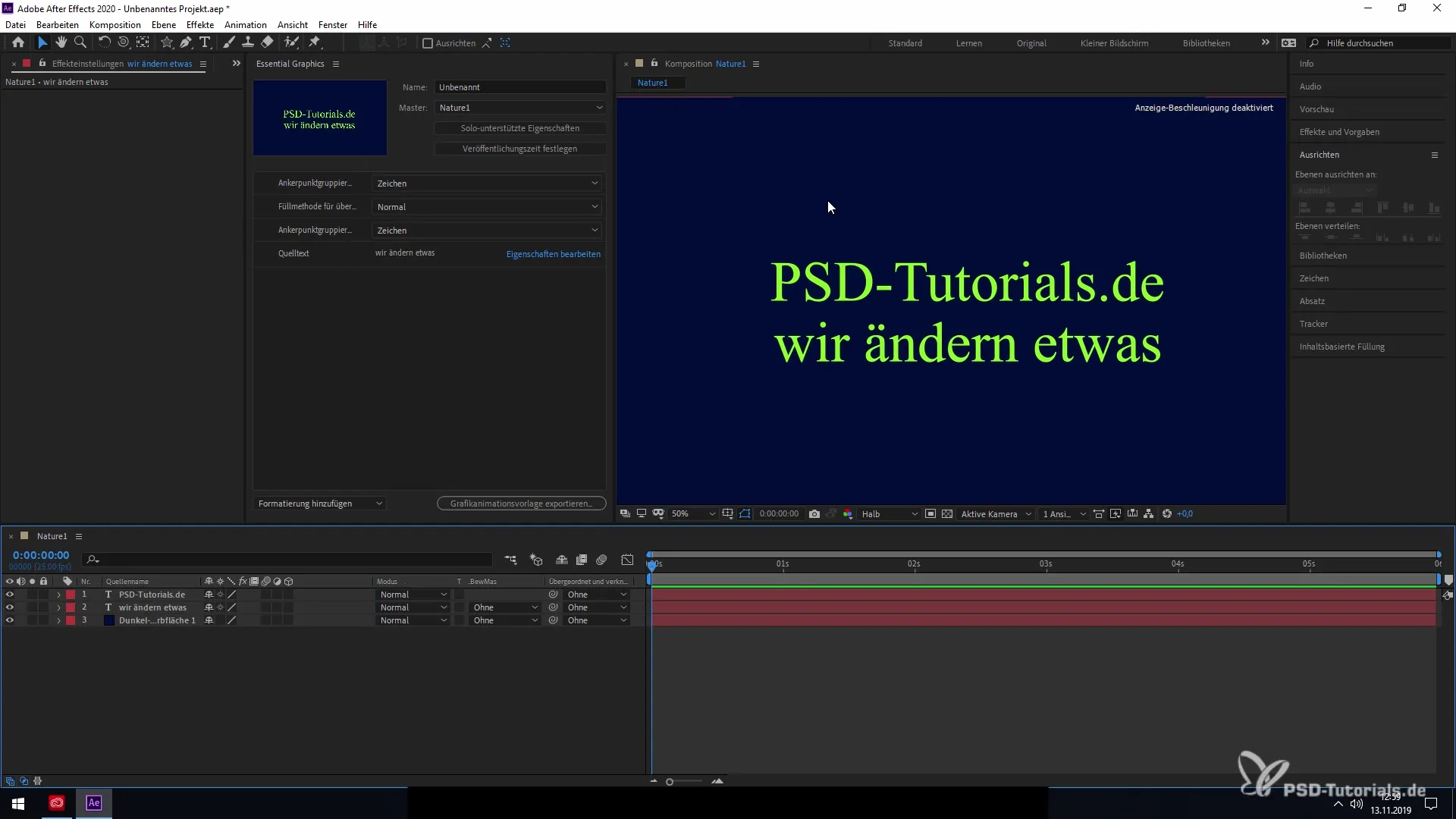Select the Brush tool
Screen dimensions: 1456x819
pyautogui.click(x=229, y=42)
